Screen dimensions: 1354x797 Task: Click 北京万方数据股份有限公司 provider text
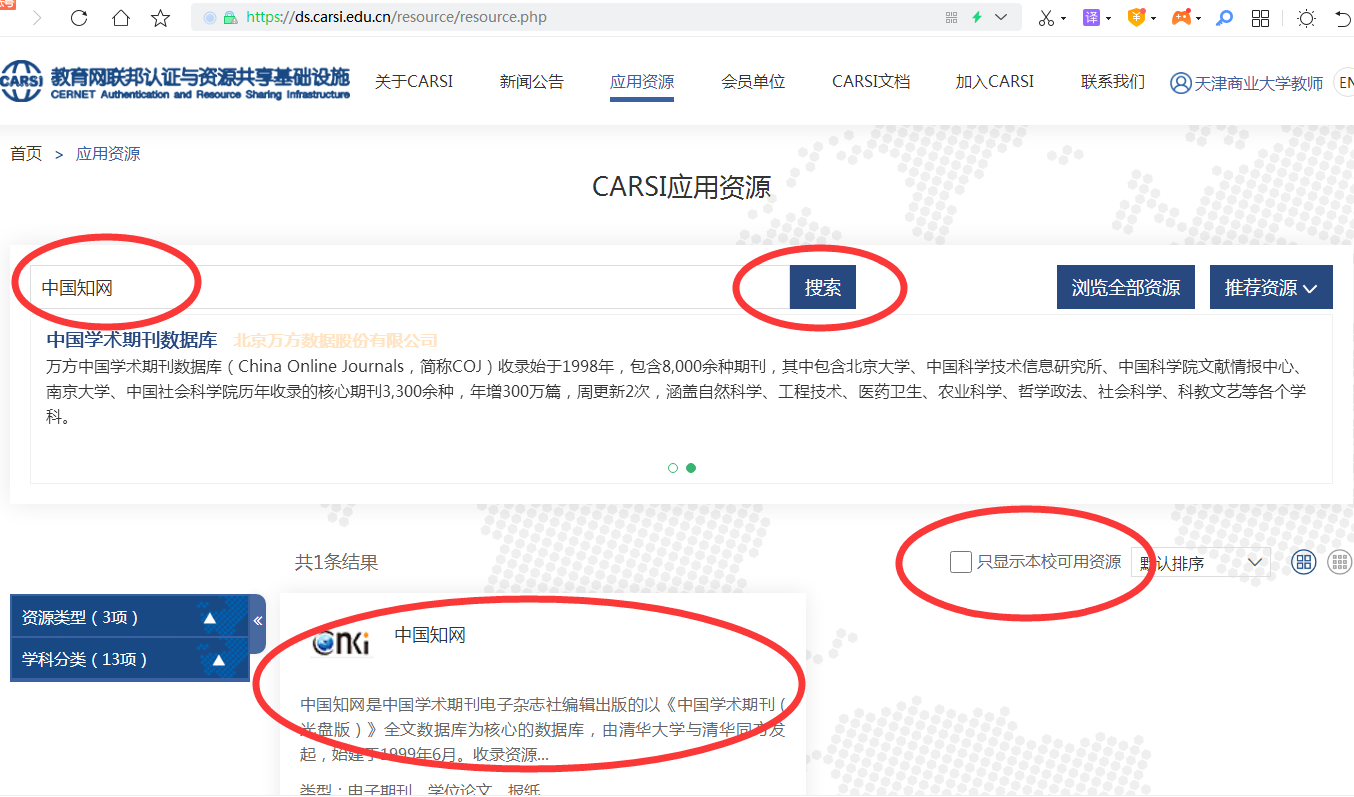pyautogui.click(x=336, y=341)
